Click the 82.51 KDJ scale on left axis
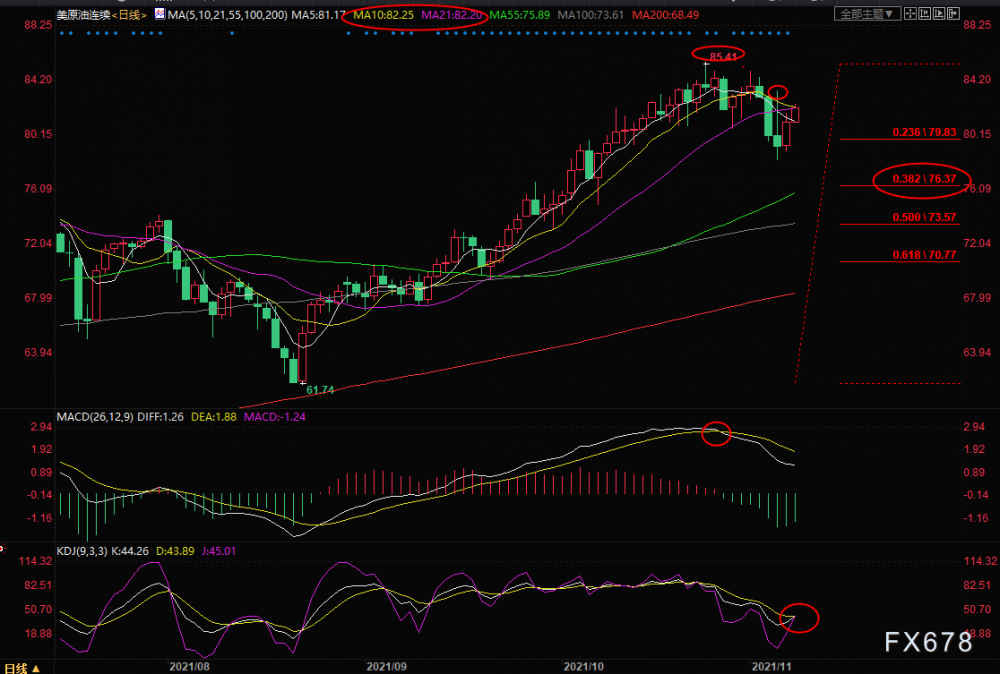This screenshot has height=674, width=1000. pos(38,585)
